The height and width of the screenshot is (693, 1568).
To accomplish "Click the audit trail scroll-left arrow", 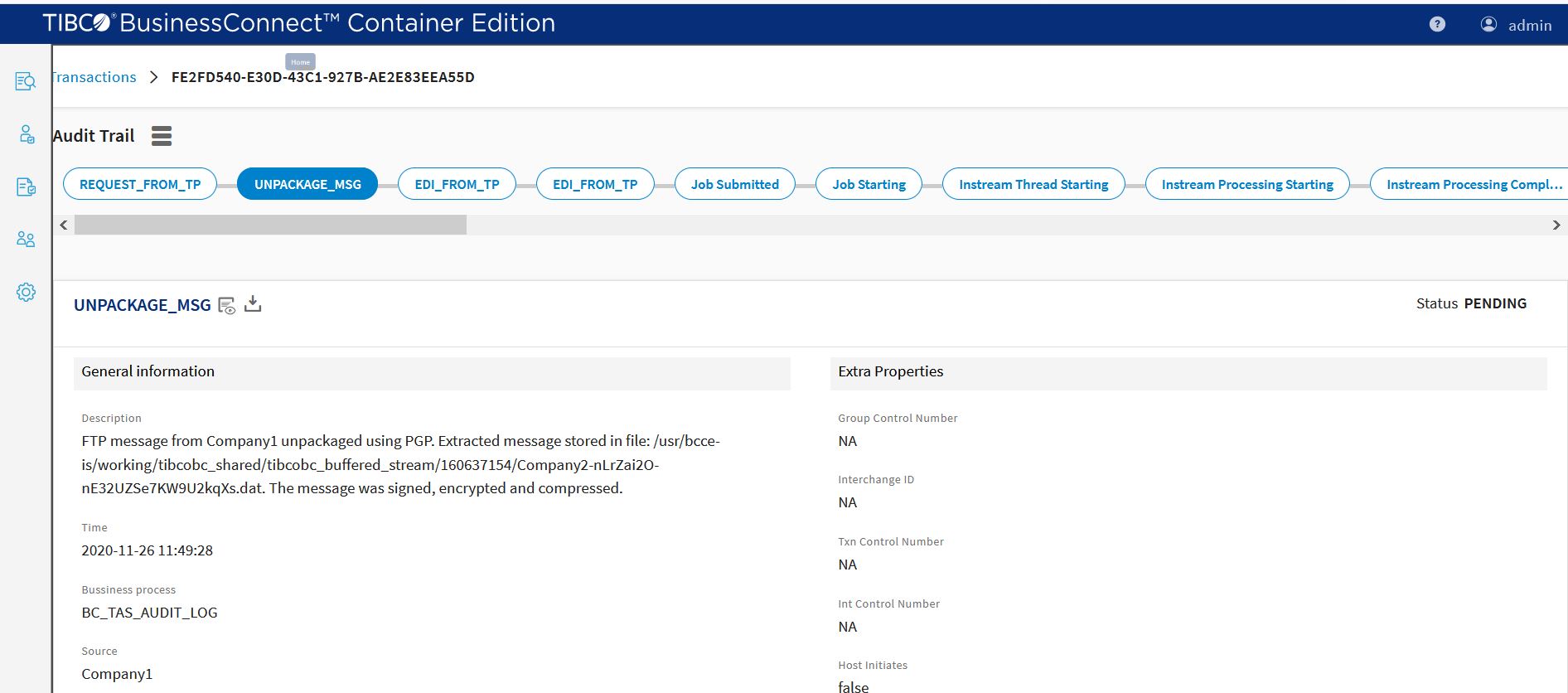I will click(64, 225).
